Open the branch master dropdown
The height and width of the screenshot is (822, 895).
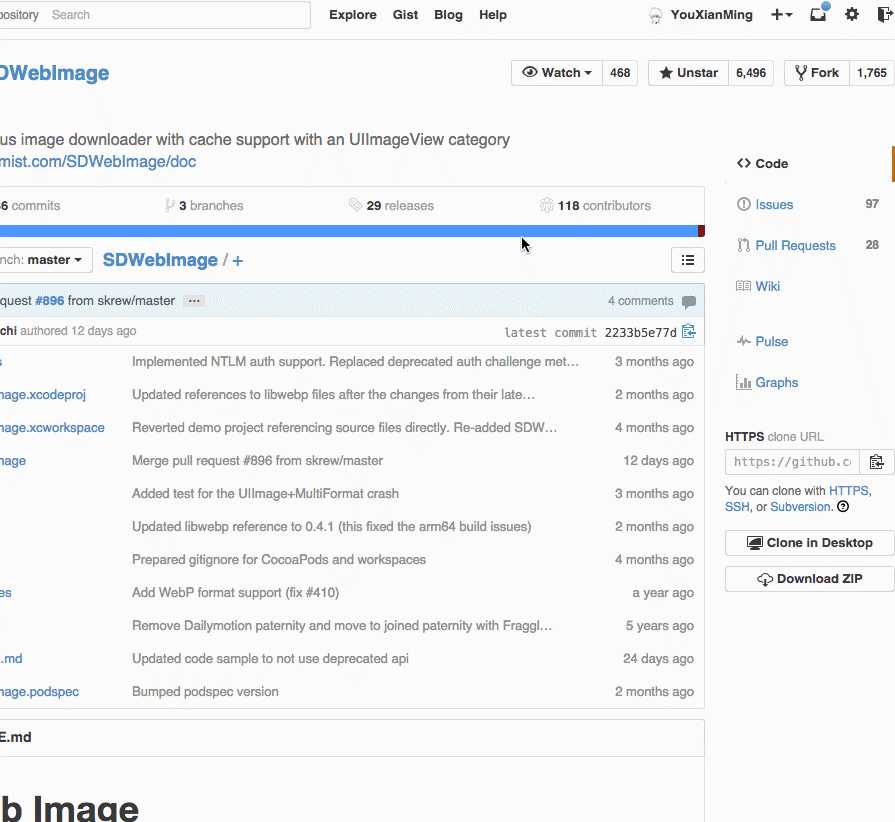click(46, 260)
